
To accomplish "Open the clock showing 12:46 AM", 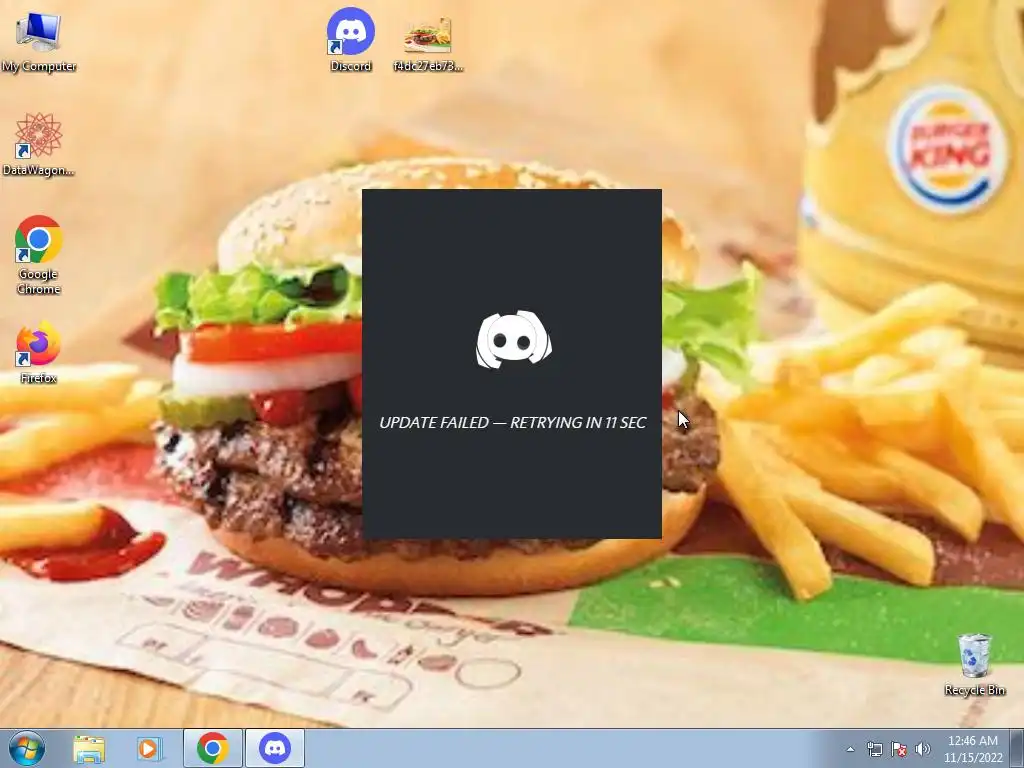I will 973,749.
